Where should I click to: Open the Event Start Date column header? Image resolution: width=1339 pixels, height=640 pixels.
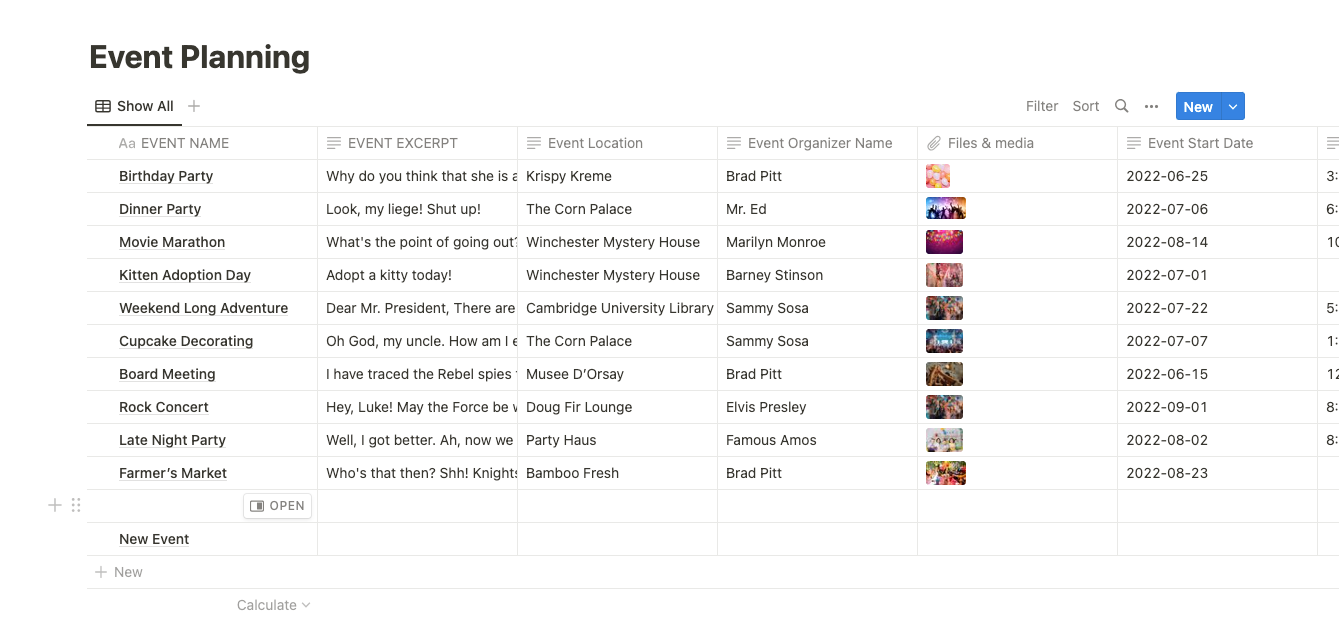(1217, 143)
